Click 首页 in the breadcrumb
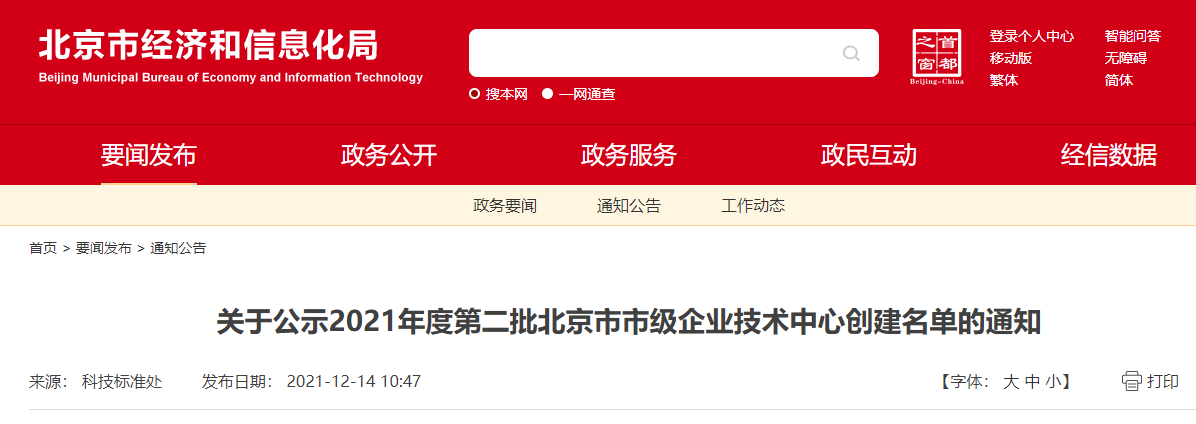 pos(43,248)
